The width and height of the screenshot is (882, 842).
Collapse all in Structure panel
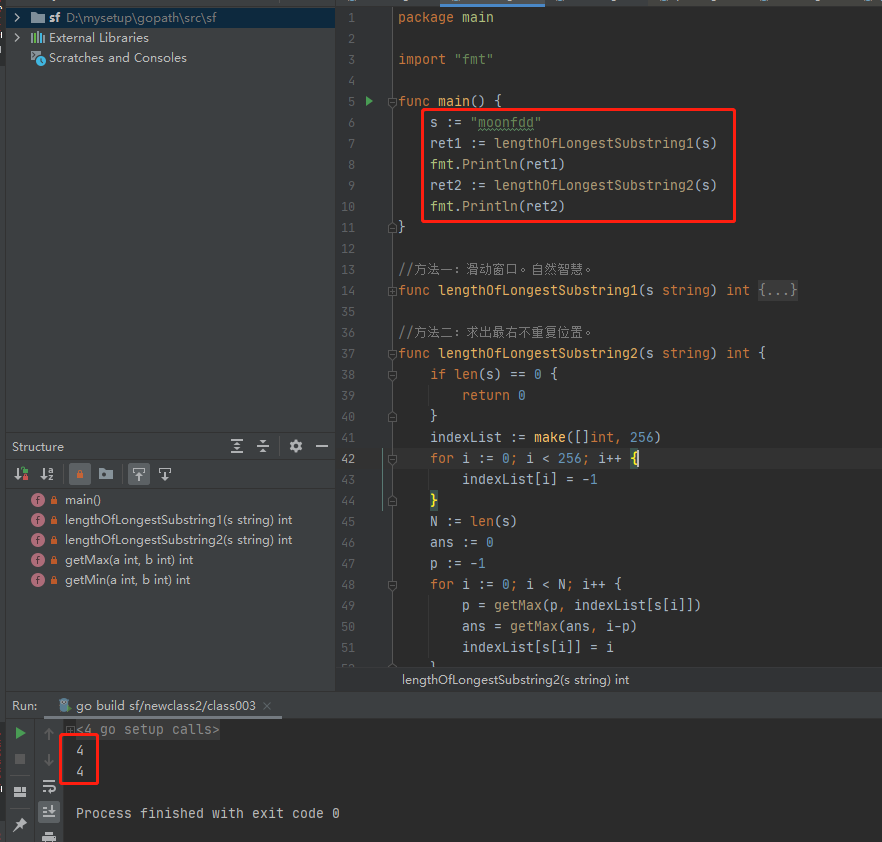(263, 447)
